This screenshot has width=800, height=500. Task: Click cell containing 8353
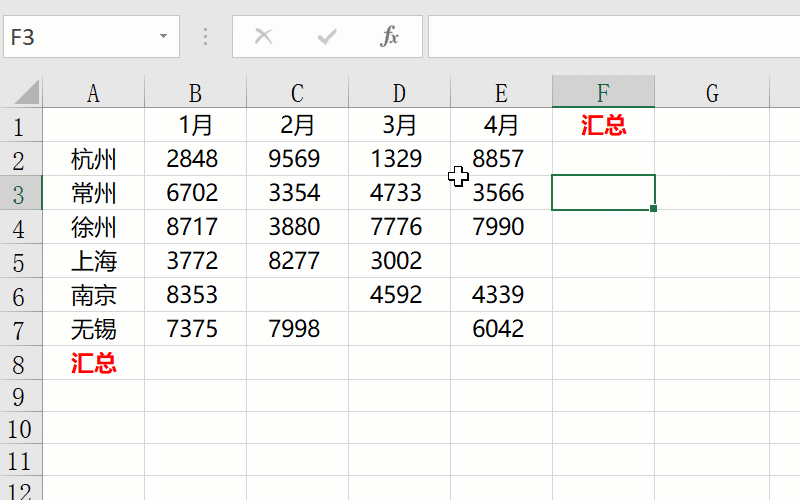[x=195, y=295]
